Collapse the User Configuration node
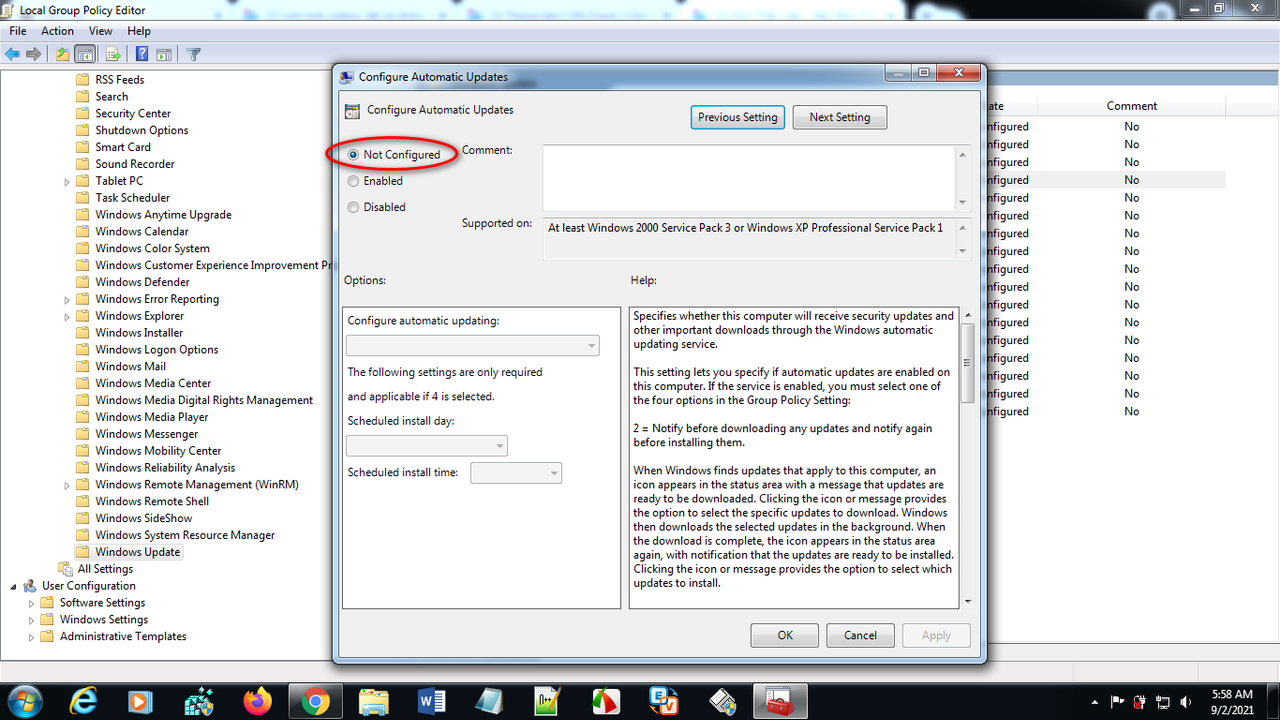Screen dimensions: 1280x720 pyautogui.click(x=14, y=586)
